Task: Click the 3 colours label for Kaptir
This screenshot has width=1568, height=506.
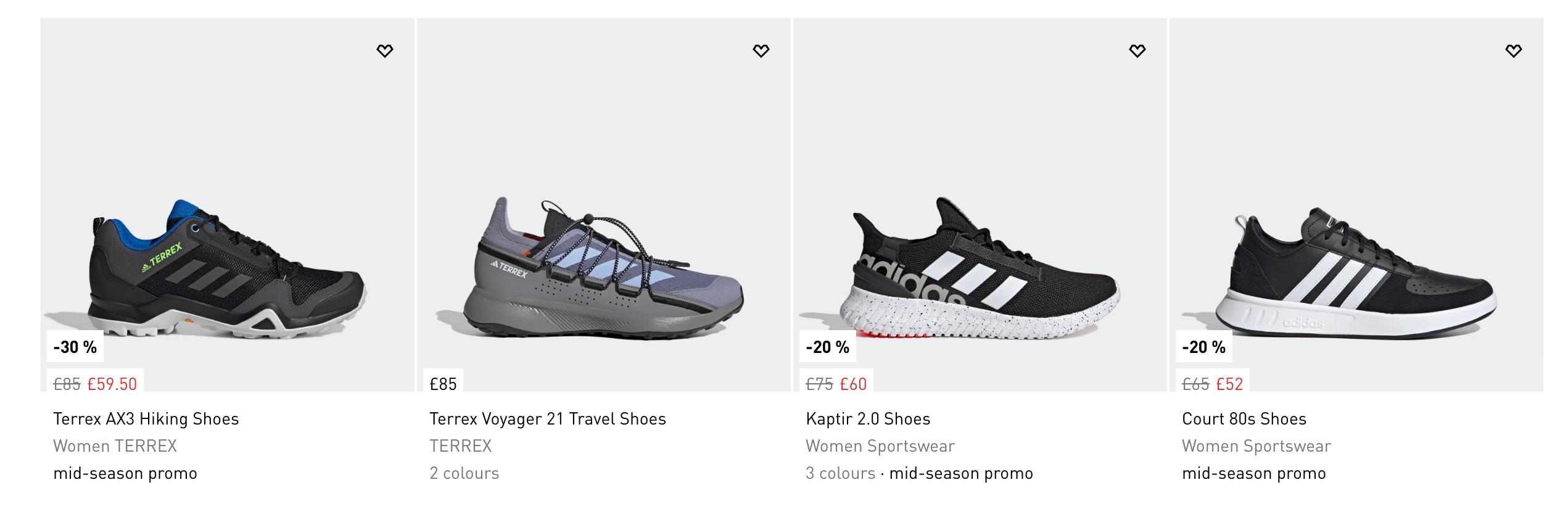Action: pos(840,473)
